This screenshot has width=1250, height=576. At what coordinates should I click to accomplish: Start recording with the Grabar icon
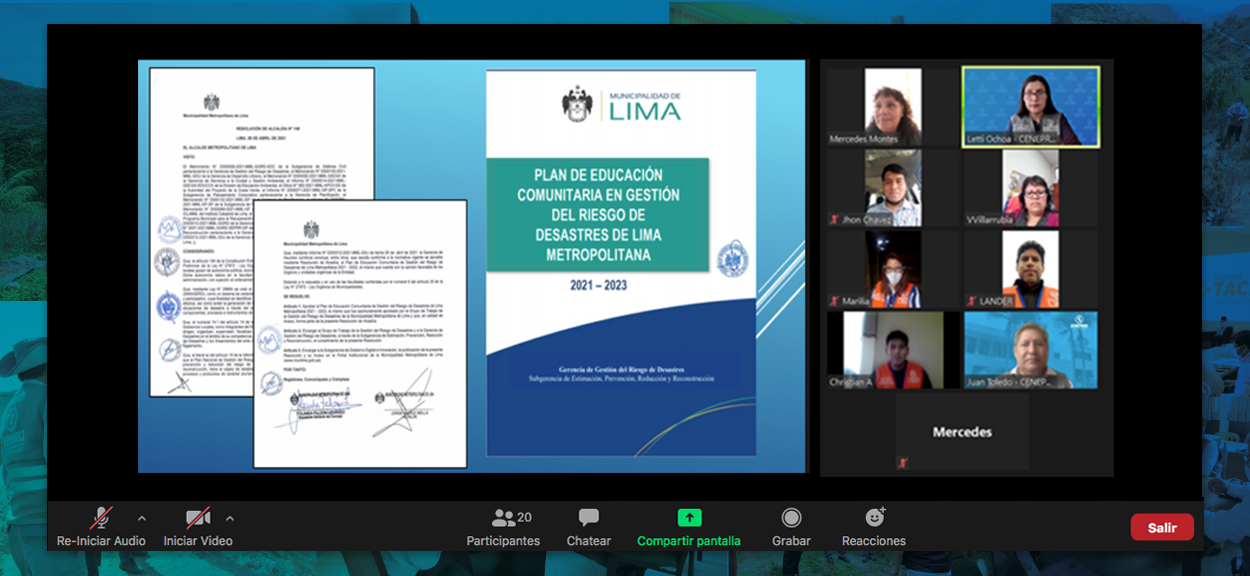click(x=791, y=517)
